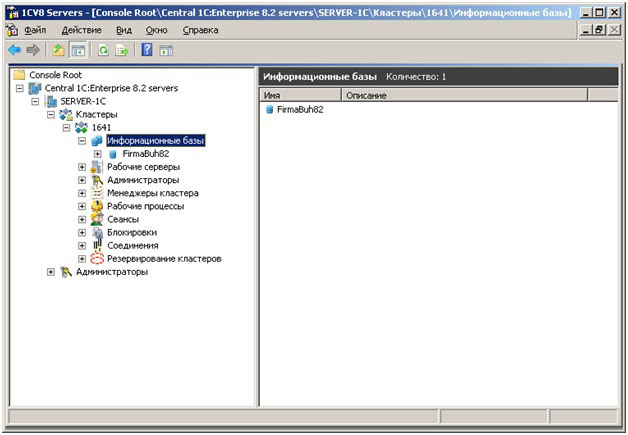
Task: Select FirmaBuh82 text in the list pane
Action: [x=300, y=109]
